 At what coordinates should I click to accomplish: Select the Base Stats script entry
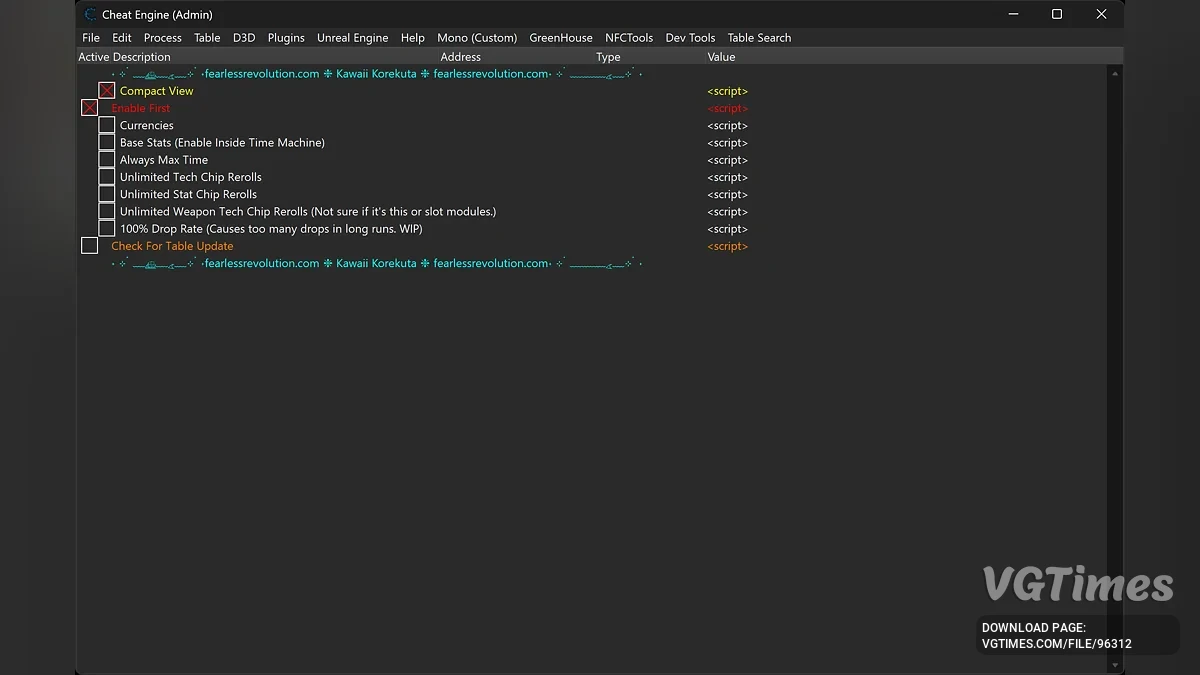click(222, 143)
